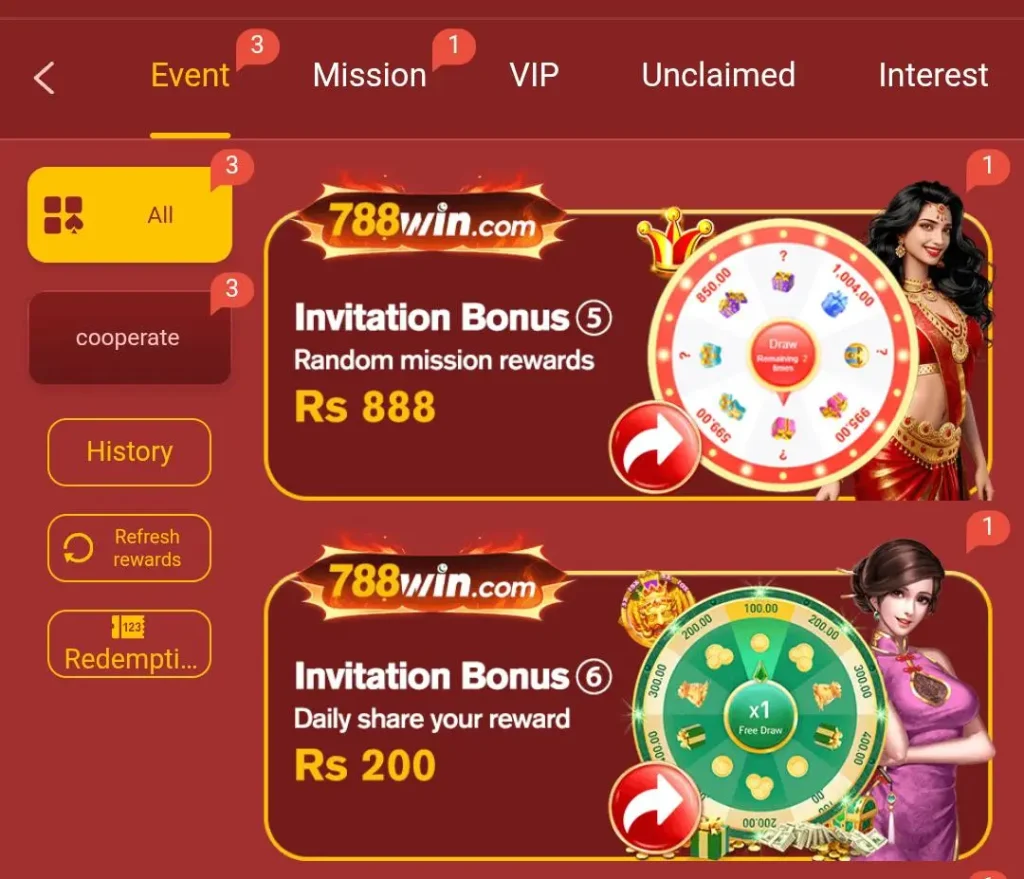Viewport: 1024px width, 879px height.
Task: Switch to the Mission tab
Action: pos(370,75)
